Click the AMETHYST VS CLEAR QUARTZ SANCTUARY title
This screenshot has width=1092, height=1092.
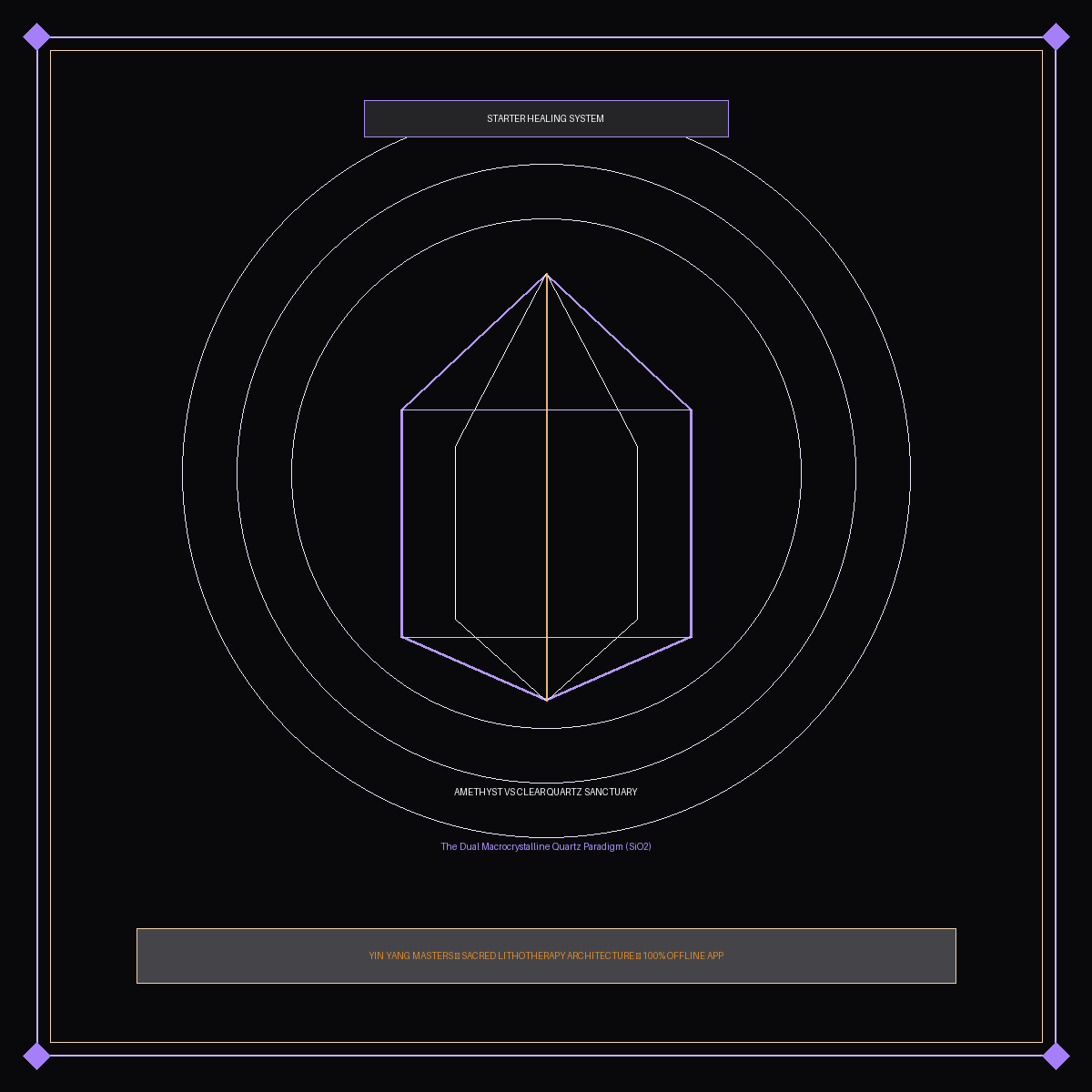click(546, 792)
